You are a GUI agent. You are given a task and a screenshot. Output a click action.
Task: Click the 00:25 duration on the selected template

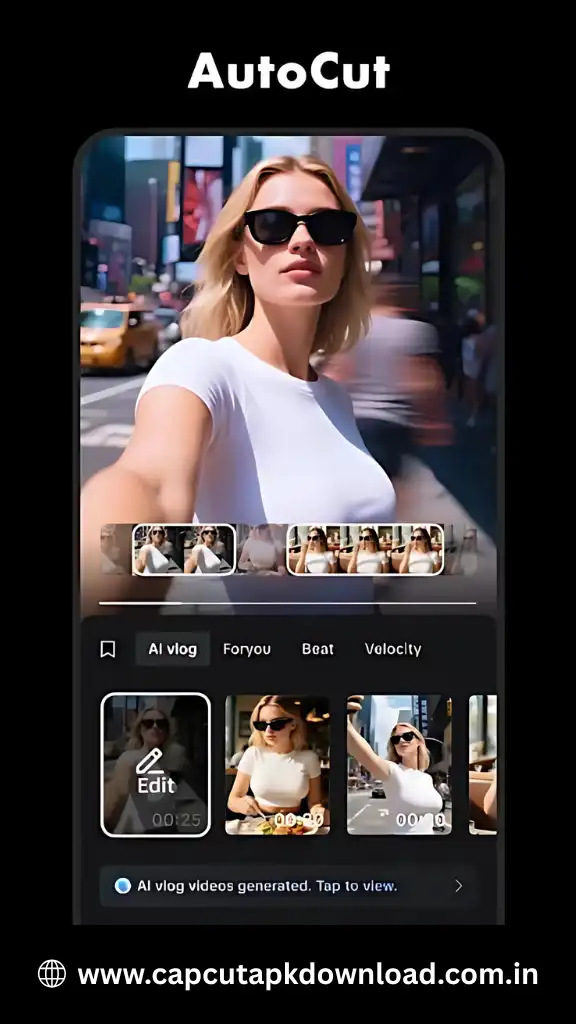[x=176, y=820]
